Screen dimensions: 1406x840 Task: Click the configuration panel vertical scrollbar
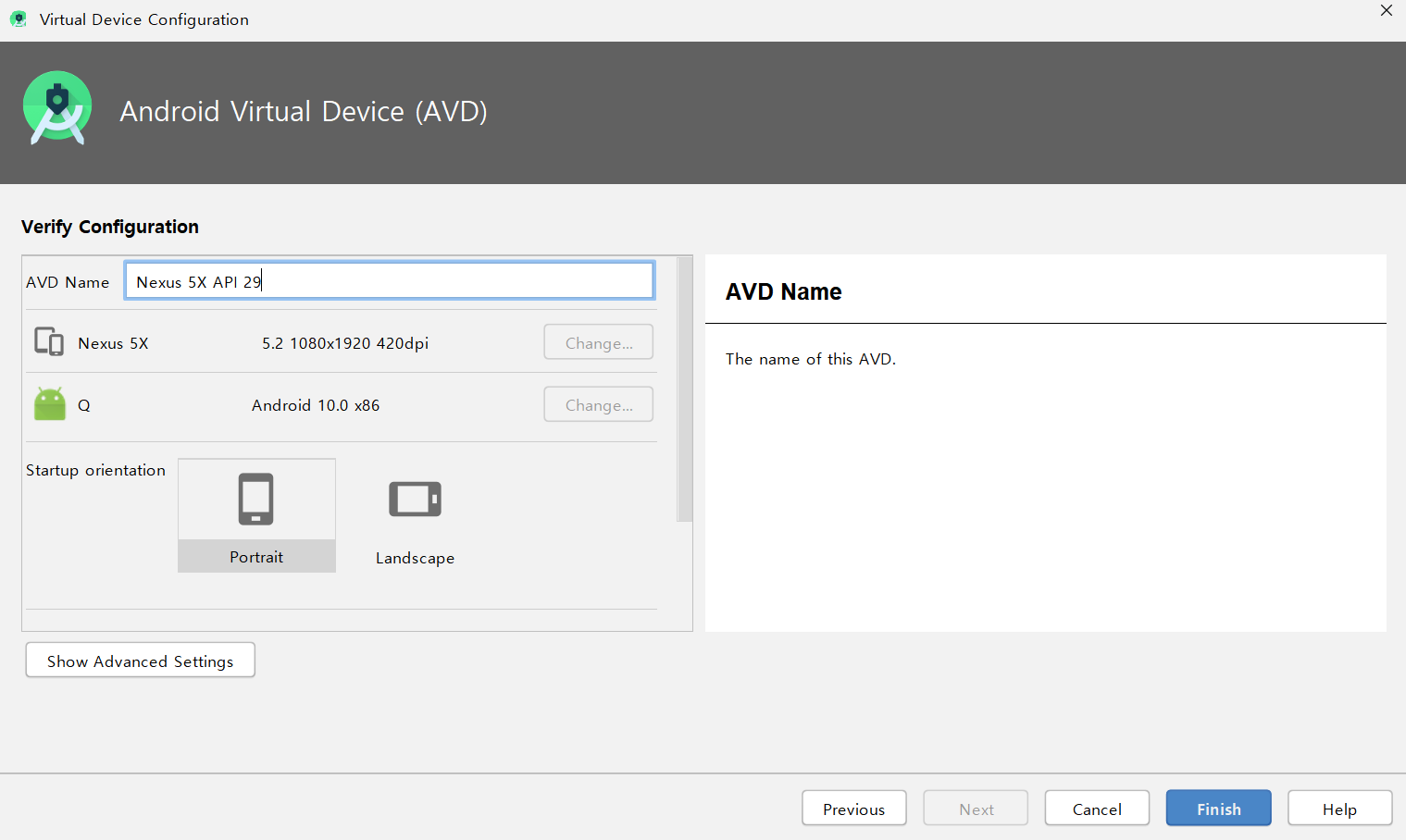[x=685, y=390]
